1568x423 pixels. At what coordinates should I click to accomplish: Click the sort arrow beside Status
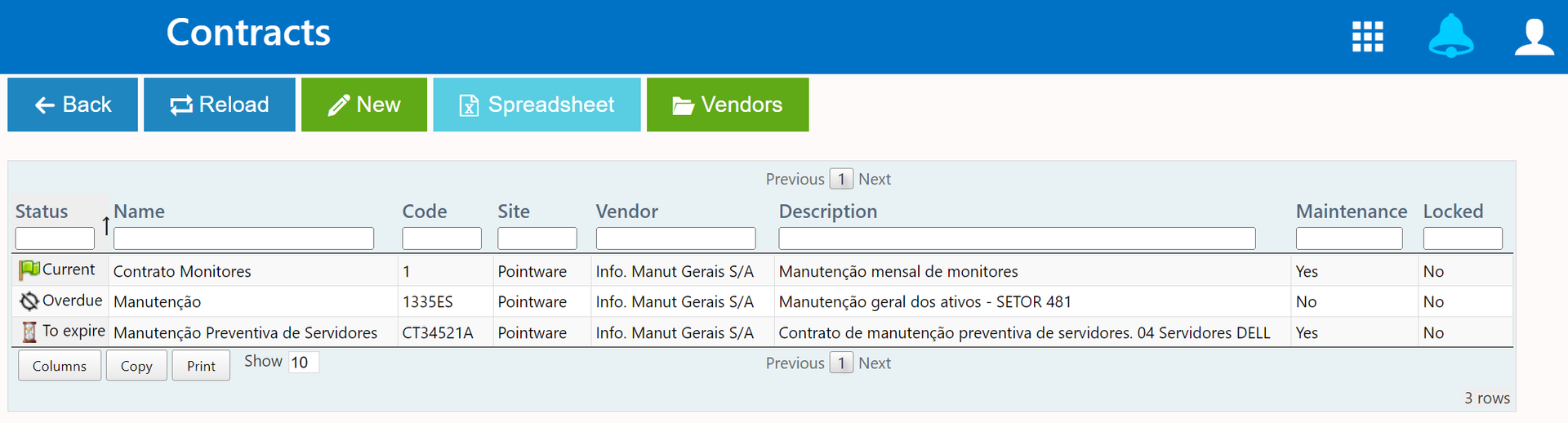(x=106, y=225)
